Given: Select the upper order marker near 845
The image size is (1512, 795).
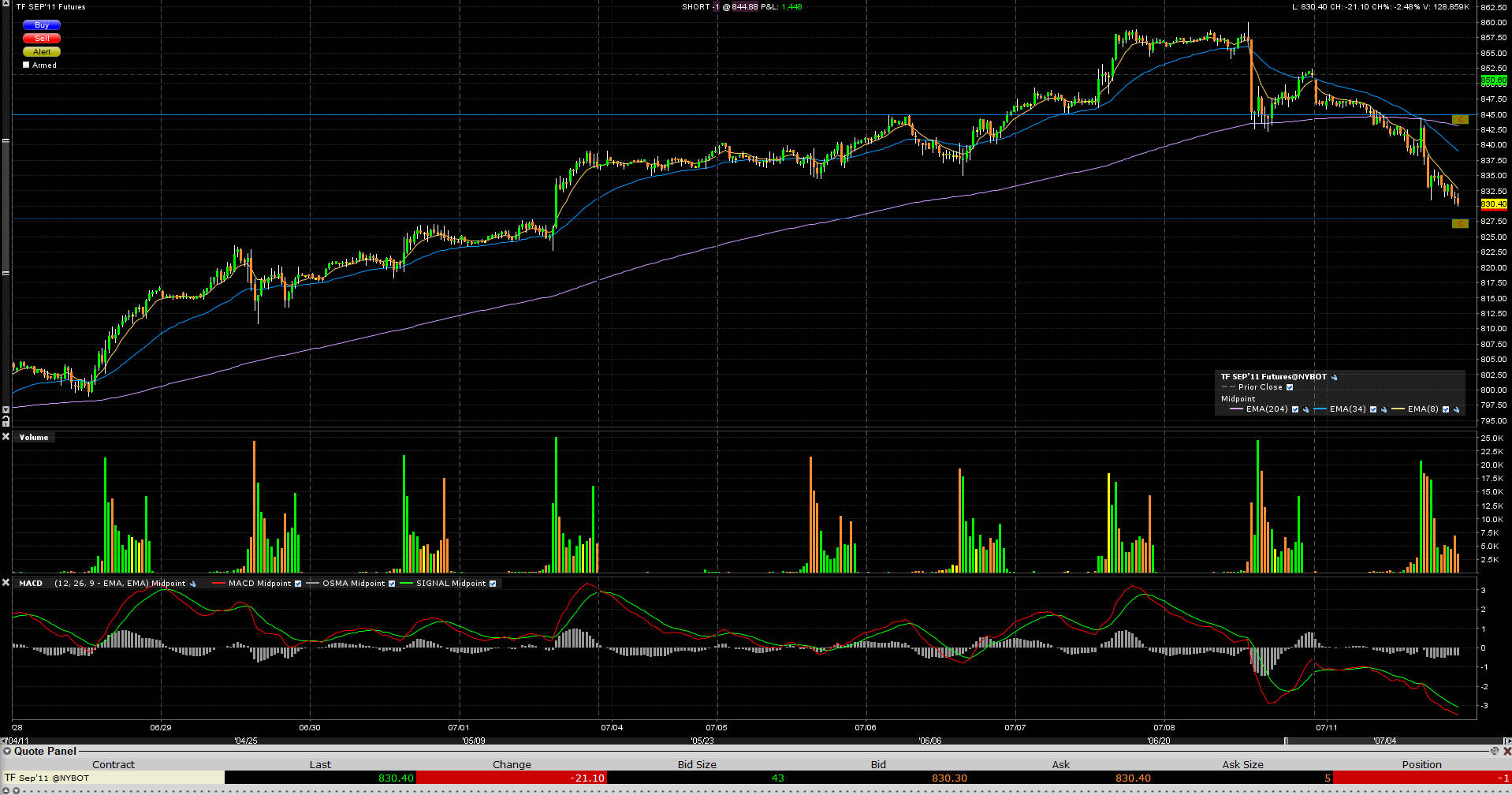Looking at the screenshot, I should (x=1460, y=120).
